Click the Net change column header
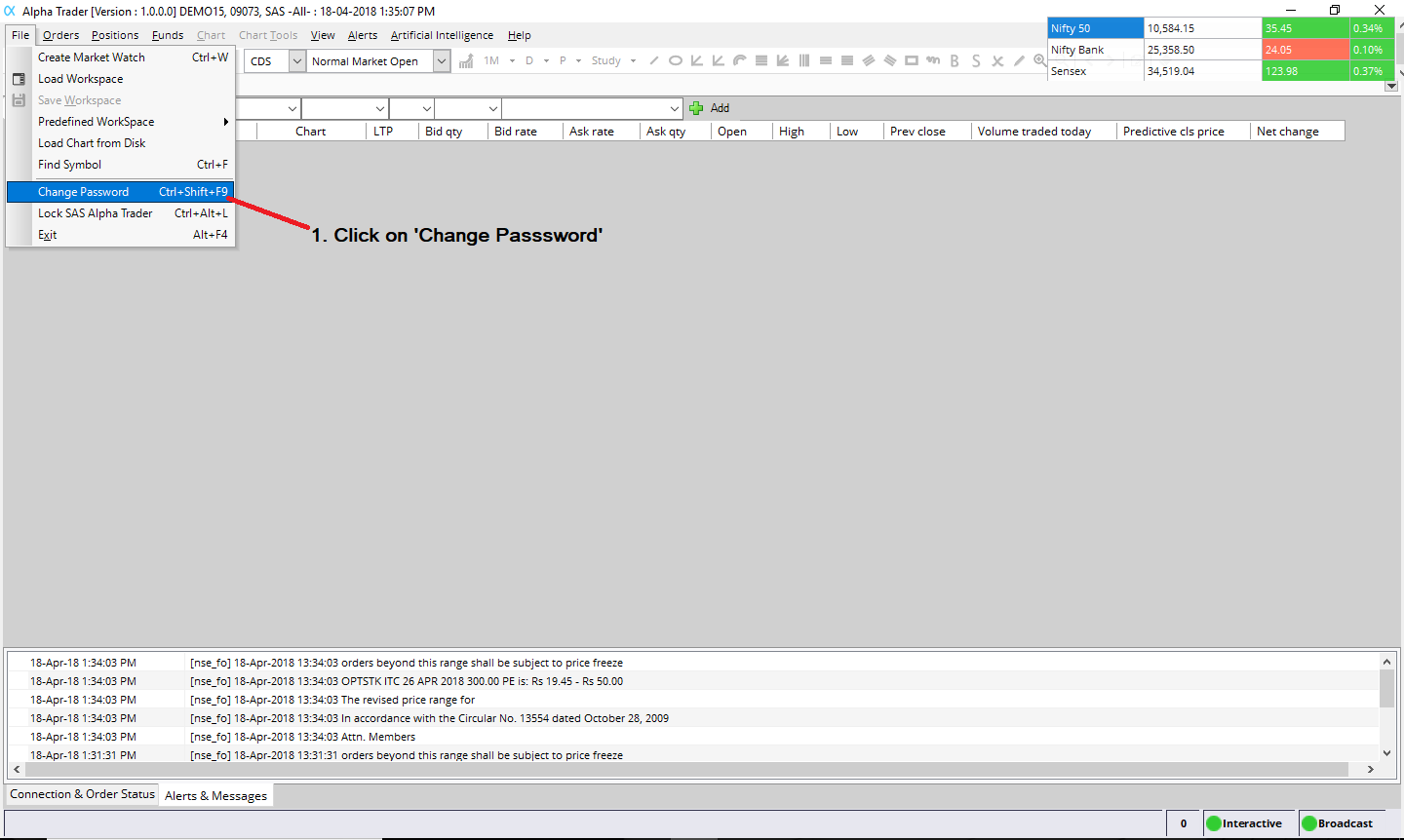Viewport: 1404px width, 840px height. [1297, 132]
